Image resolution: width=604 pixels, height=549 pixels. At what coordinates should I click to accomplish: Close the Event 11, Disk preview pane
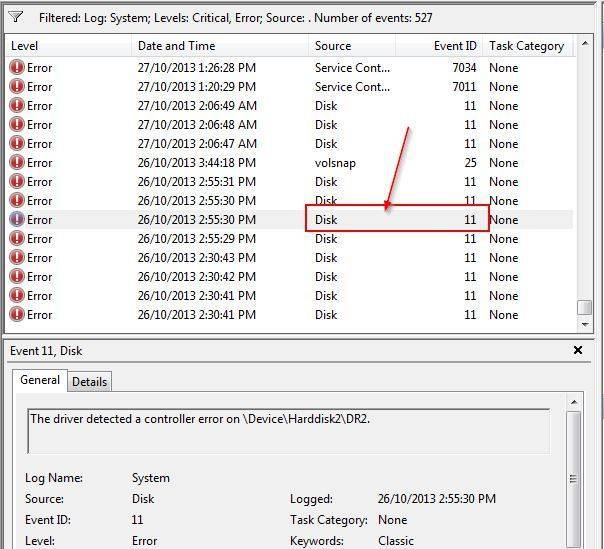tap(578, 350)
